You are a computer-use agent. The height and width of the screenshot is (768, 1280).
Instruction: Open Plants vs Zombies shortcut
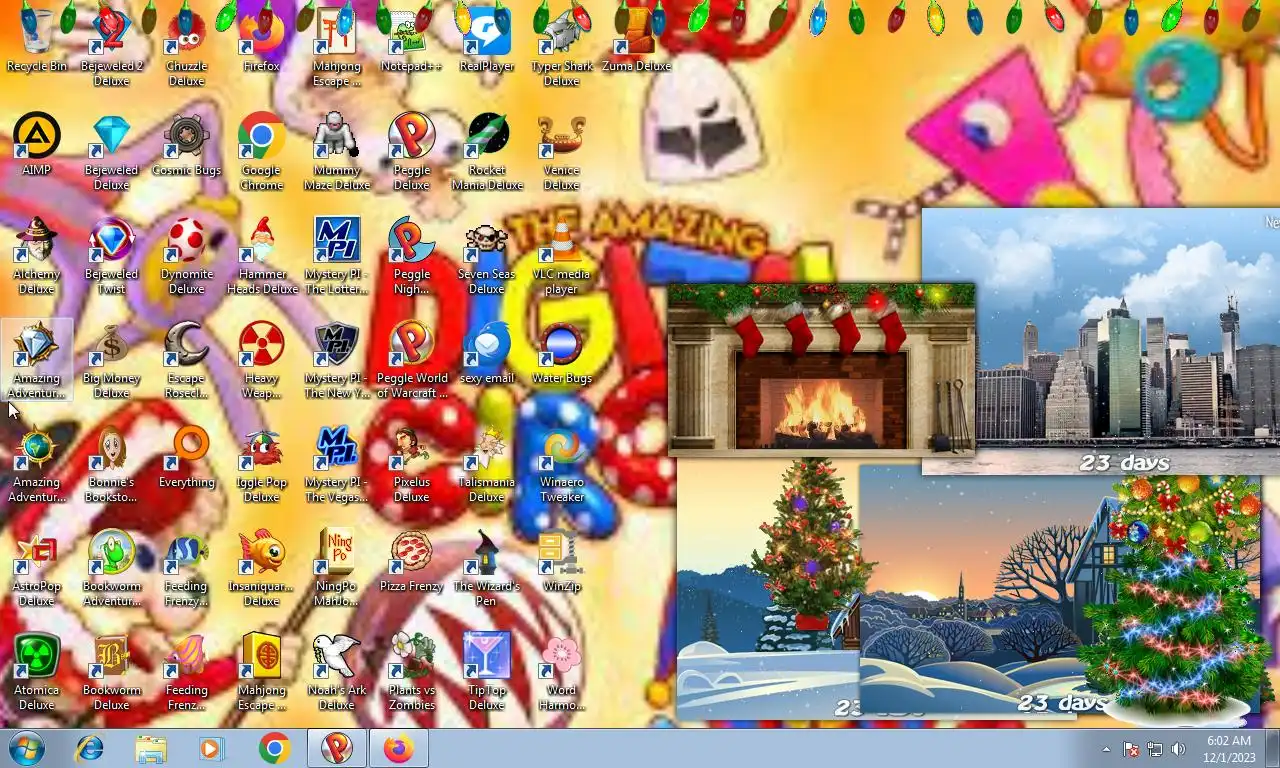point(411,671)
